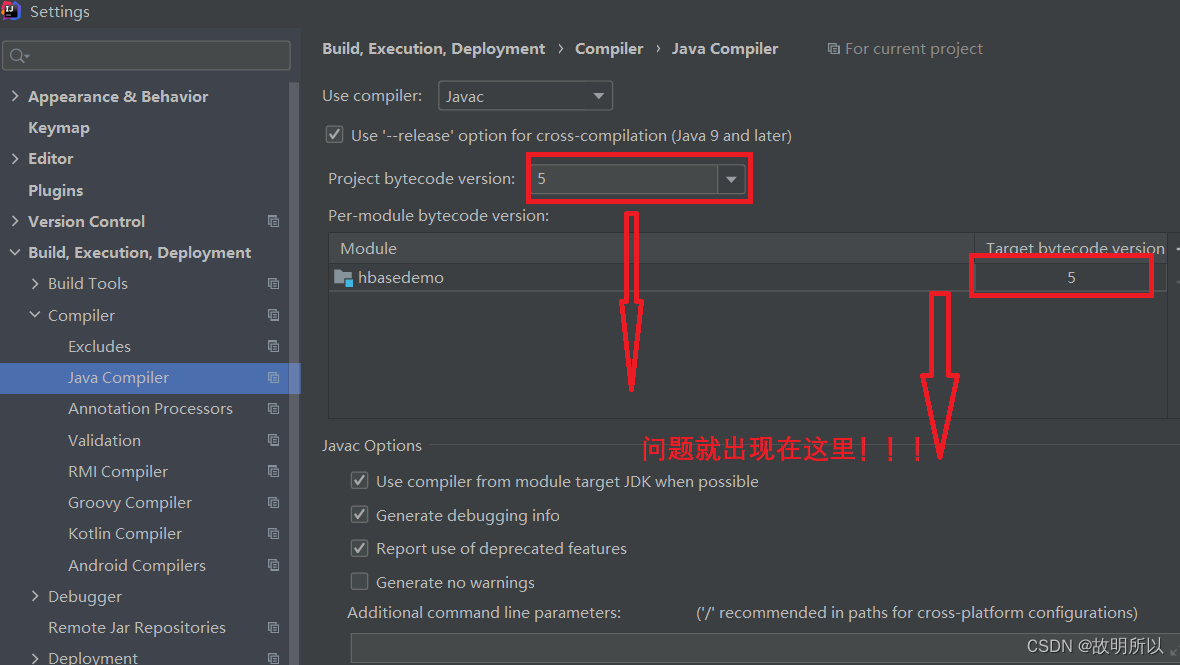This screenshot has width=1180, height=665.
Task: Expand the Editor settings section
Action: [x=15, y=158]
